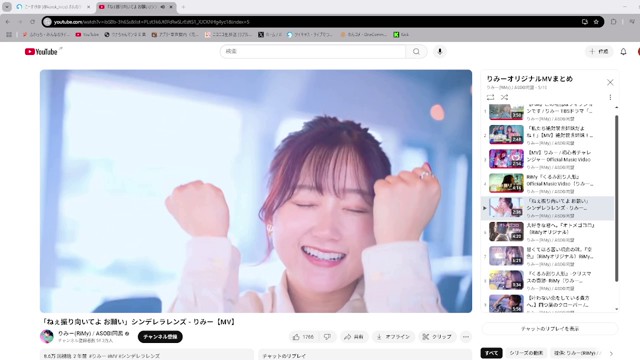
Task: Toggle playlist shuffle
Action: [504, 97]
